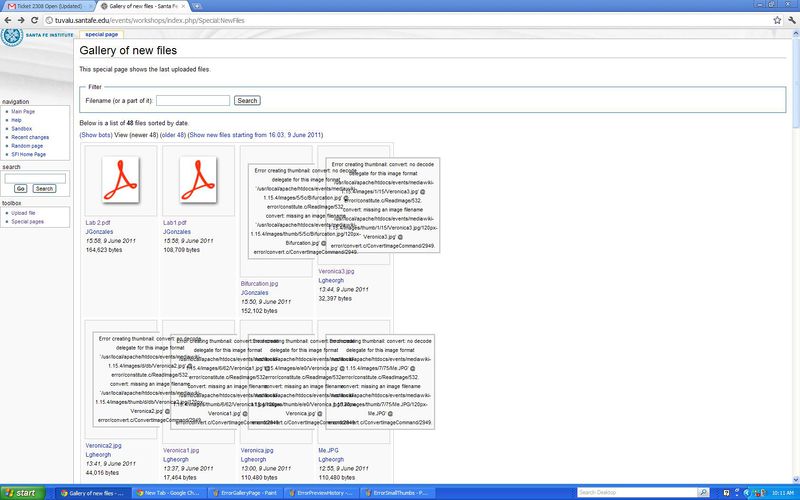
Task: Click the Filename filter text field
Action: 193,101
